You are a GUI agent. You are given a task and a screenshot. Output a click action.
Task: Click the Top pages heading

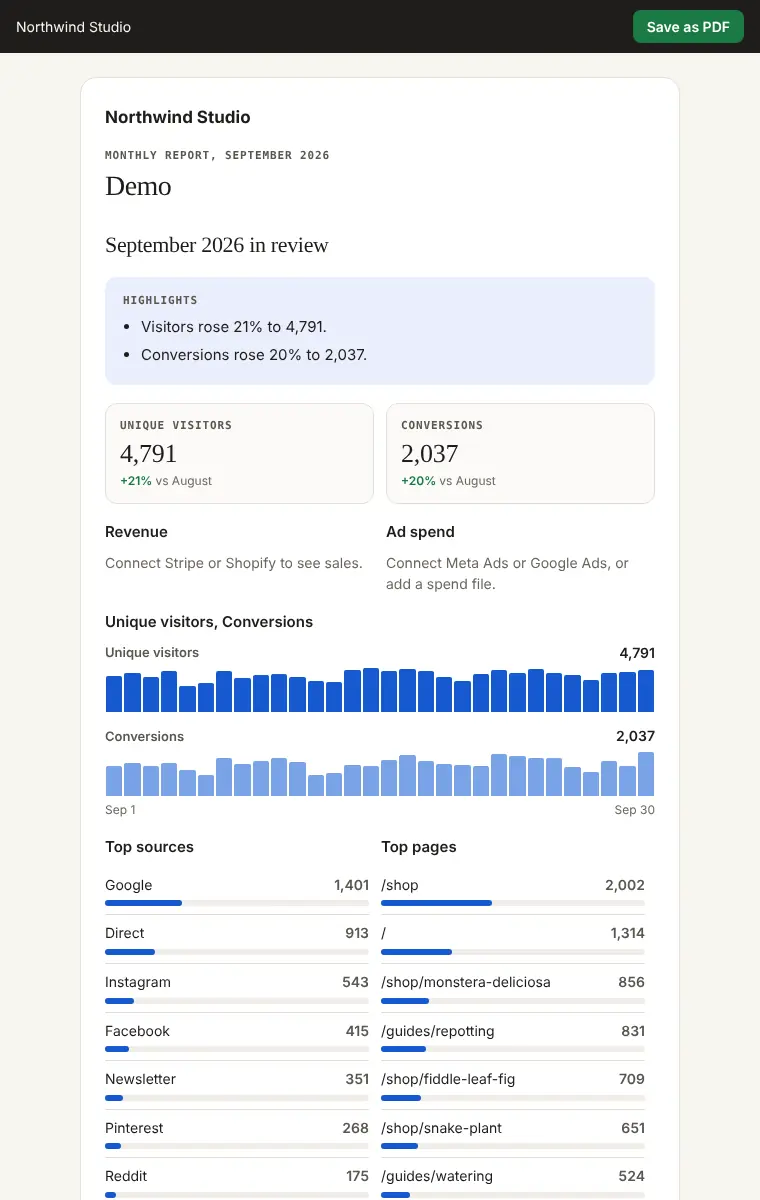(418, 847)
